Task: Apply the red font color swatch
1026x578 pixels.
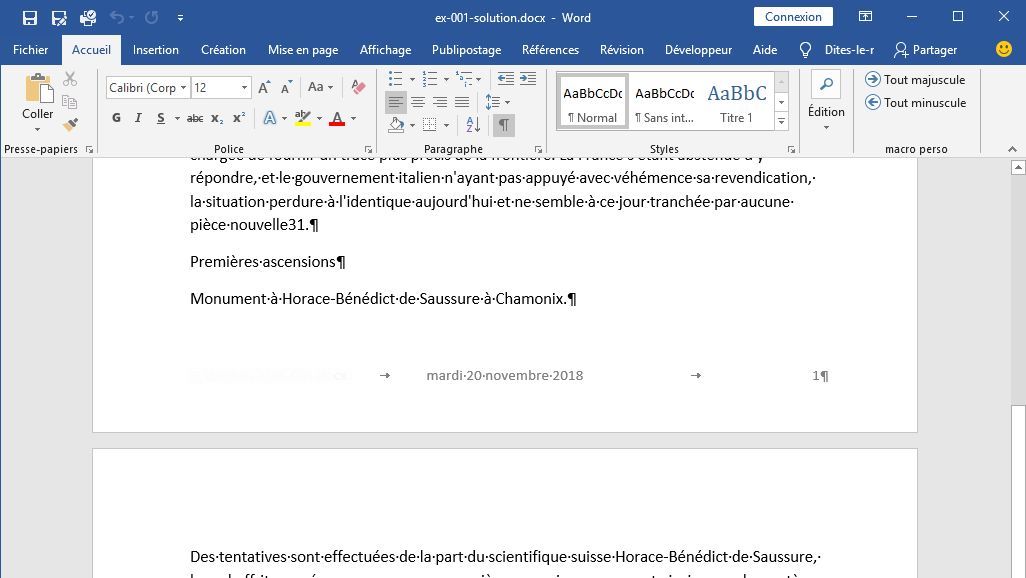Action: point(337,118)
